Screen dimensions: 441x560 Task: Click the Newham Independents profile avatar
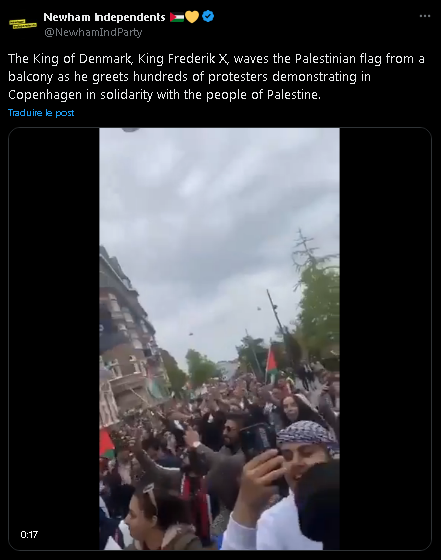pyautogui.click(x=23, y=24)
